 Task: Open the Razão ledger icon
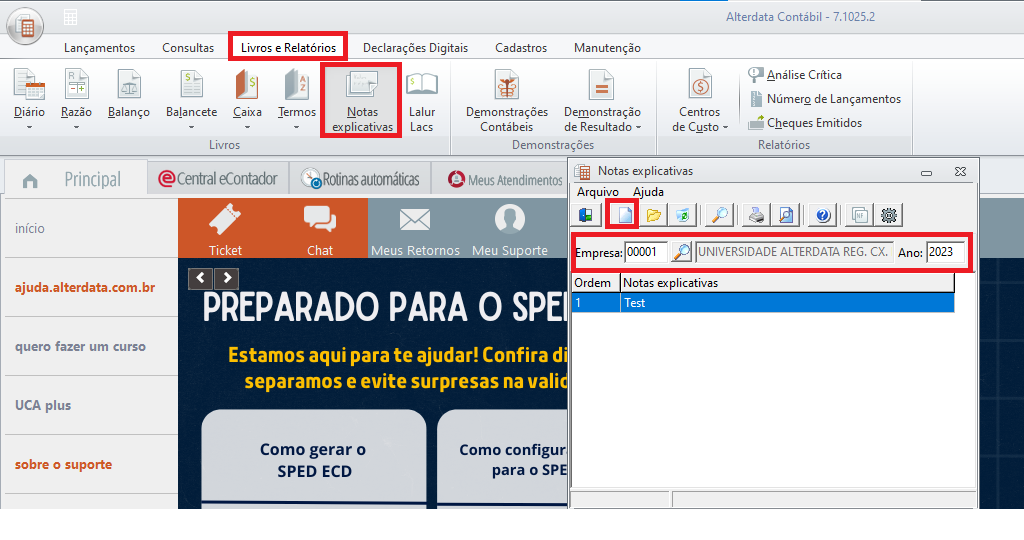[76, 85]
